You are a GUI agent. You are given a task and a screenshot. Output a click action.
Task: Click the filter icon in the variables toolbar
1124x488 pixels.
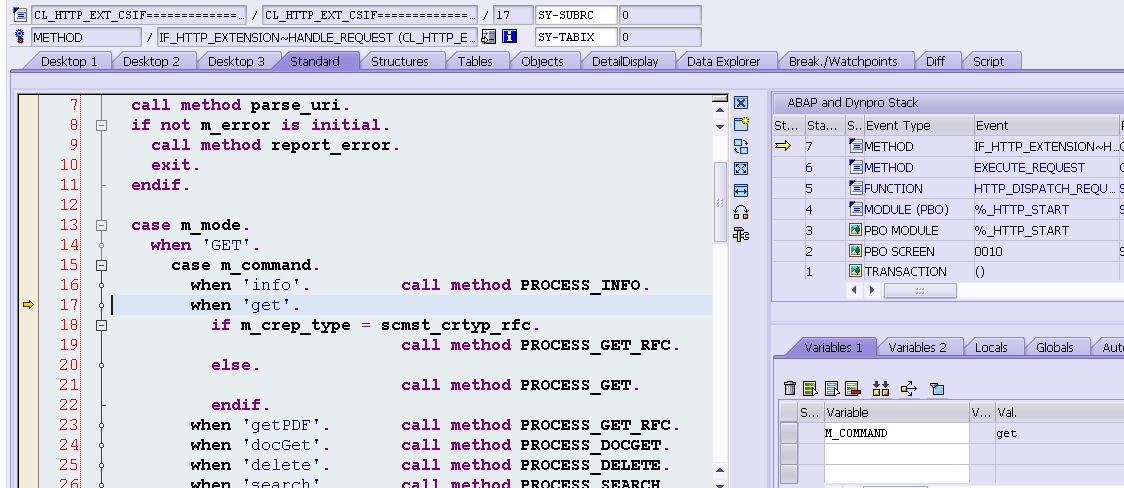point(936,389)
